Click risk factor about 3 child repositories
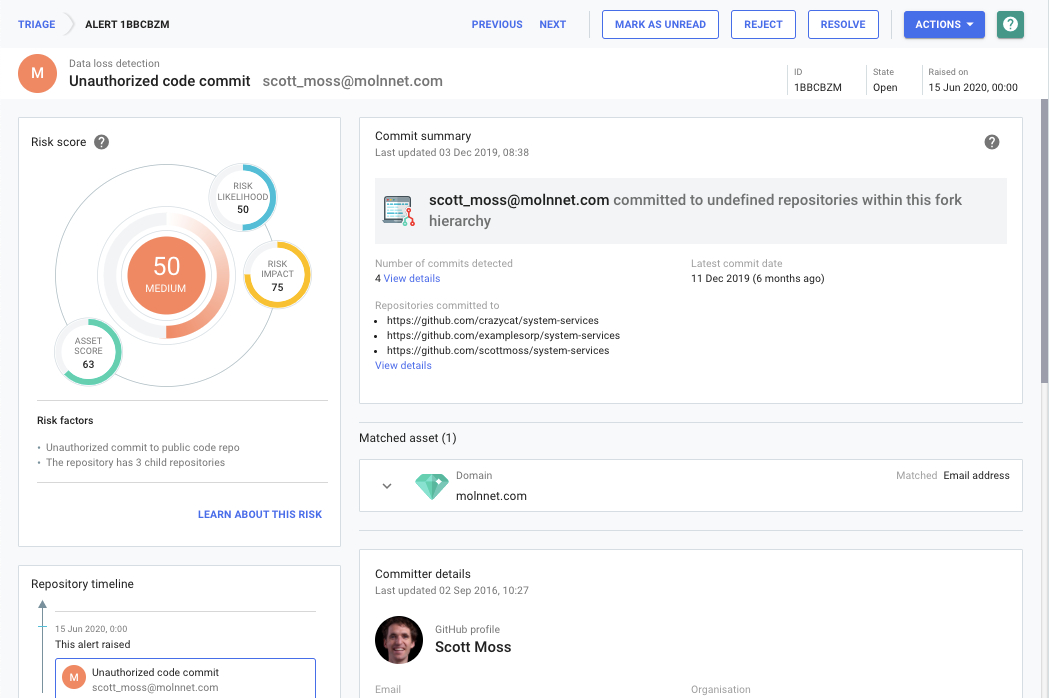The width and height of the screenshot is (1049, 698). [135, 462]
